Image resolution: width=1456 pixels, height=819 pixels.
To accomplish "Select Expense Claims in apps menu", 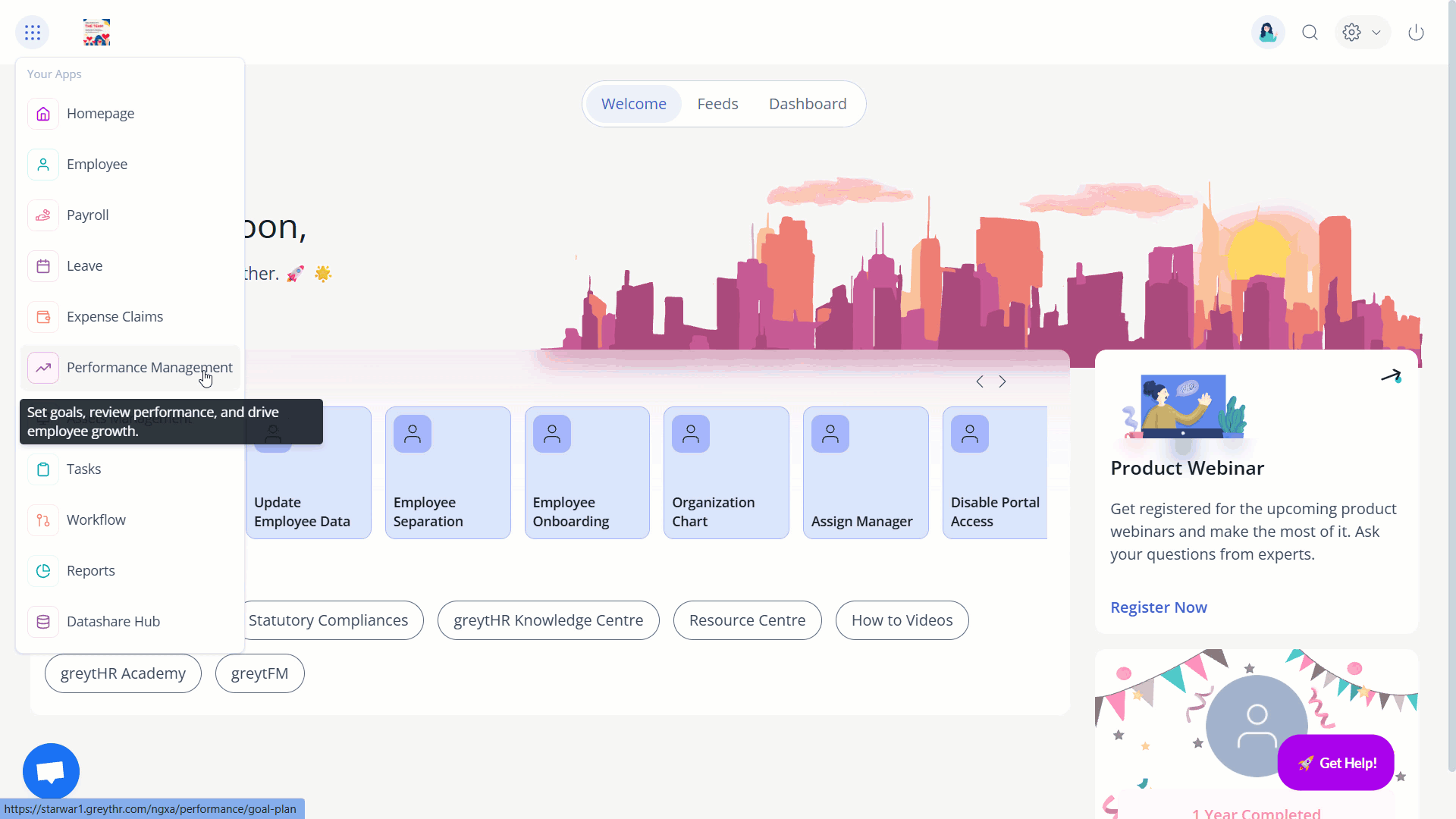I will [115, 317].
